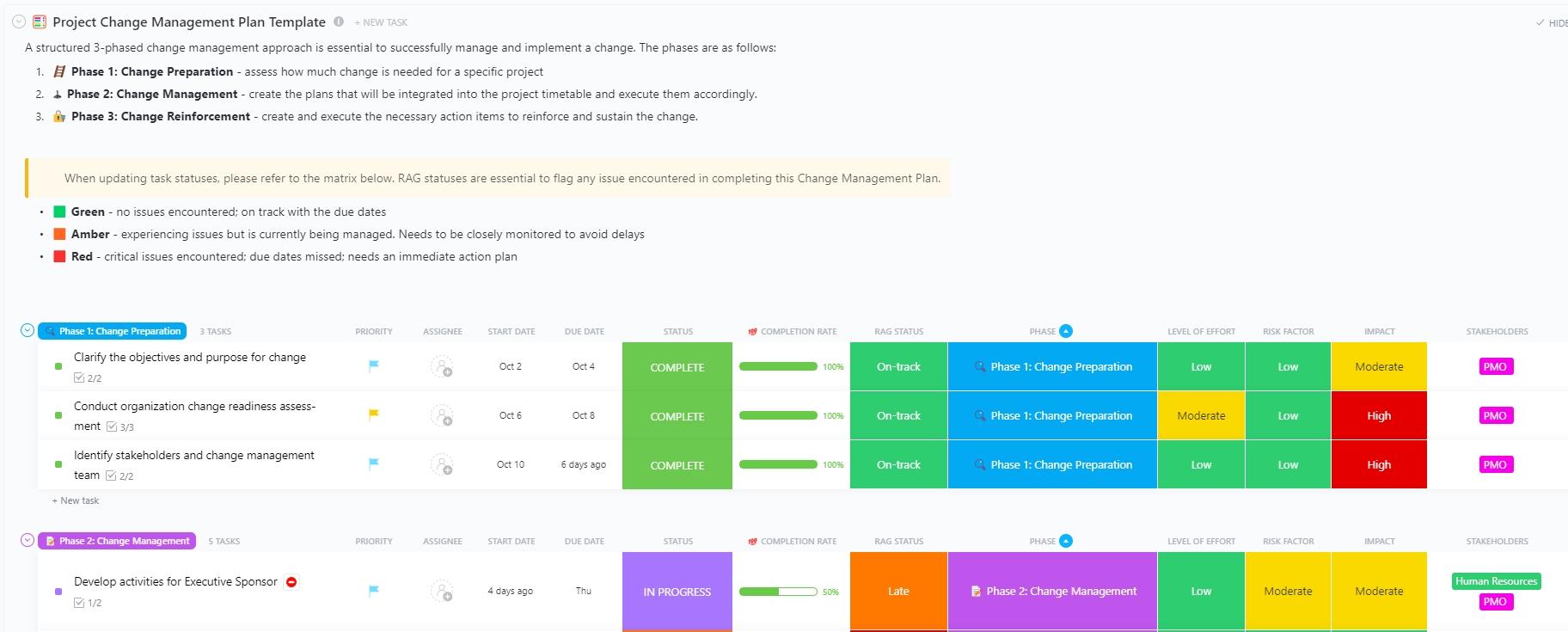The height and width of the screenshot is (632, 1568).
Task: Click the Human Resources stakeholder tag
Action: (1496, 581)
